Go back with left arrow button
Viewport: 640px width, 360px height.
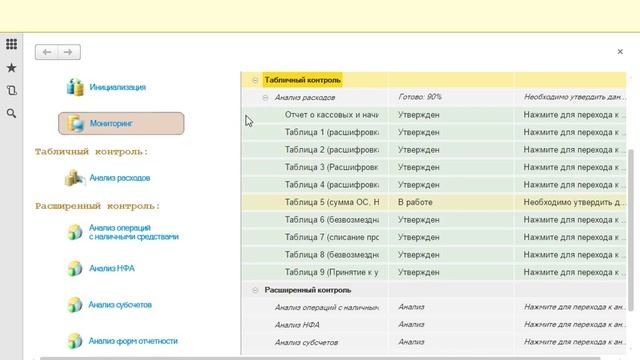pyautogui.click(x=47, y=52)
